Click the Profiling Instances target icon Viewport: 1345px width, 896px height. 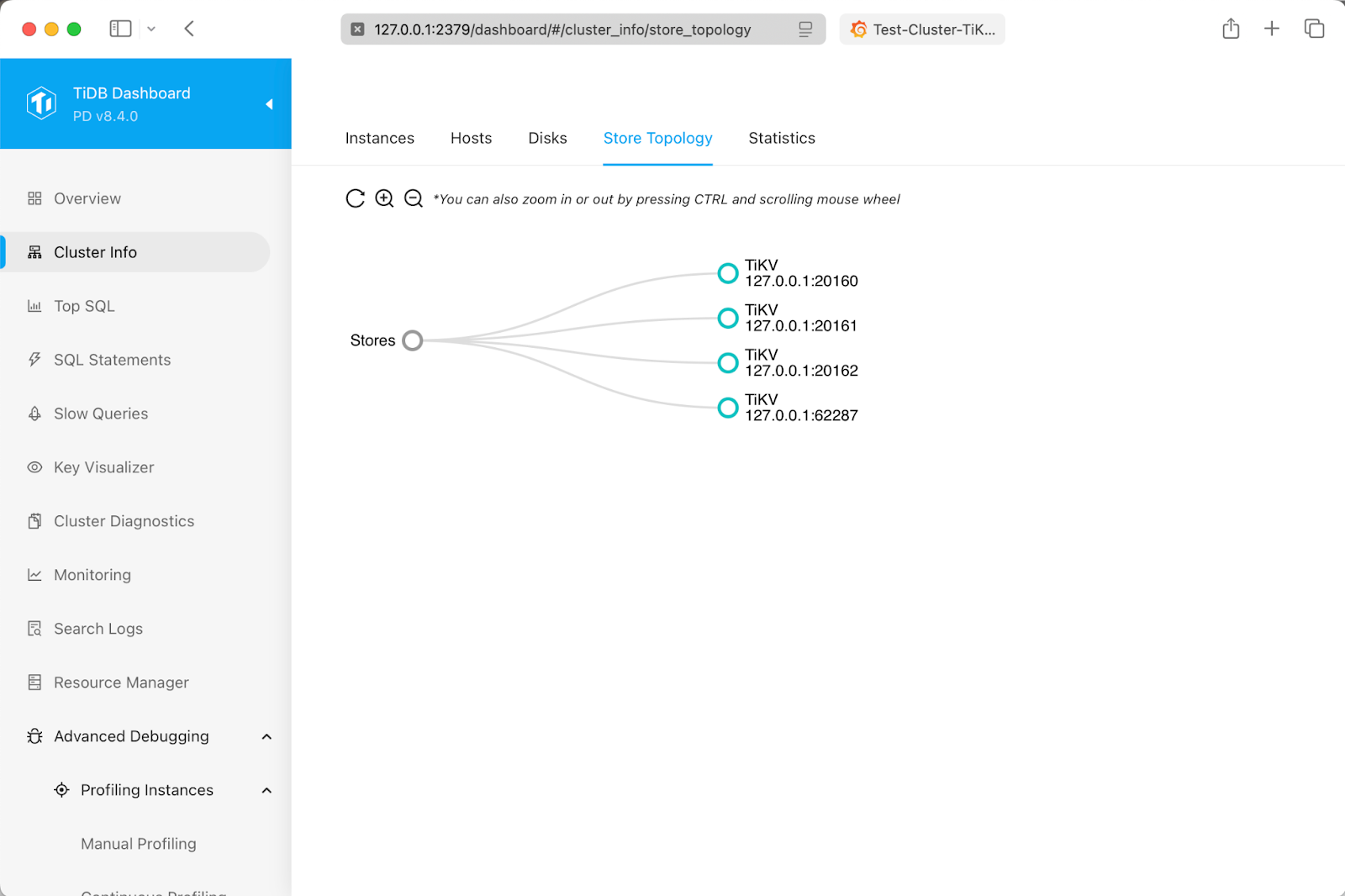[61, 790]
